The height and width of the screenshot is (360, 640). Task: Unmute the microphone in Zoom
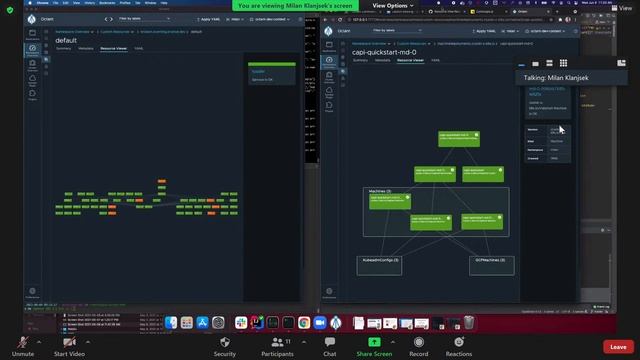[x=23, y=347]
